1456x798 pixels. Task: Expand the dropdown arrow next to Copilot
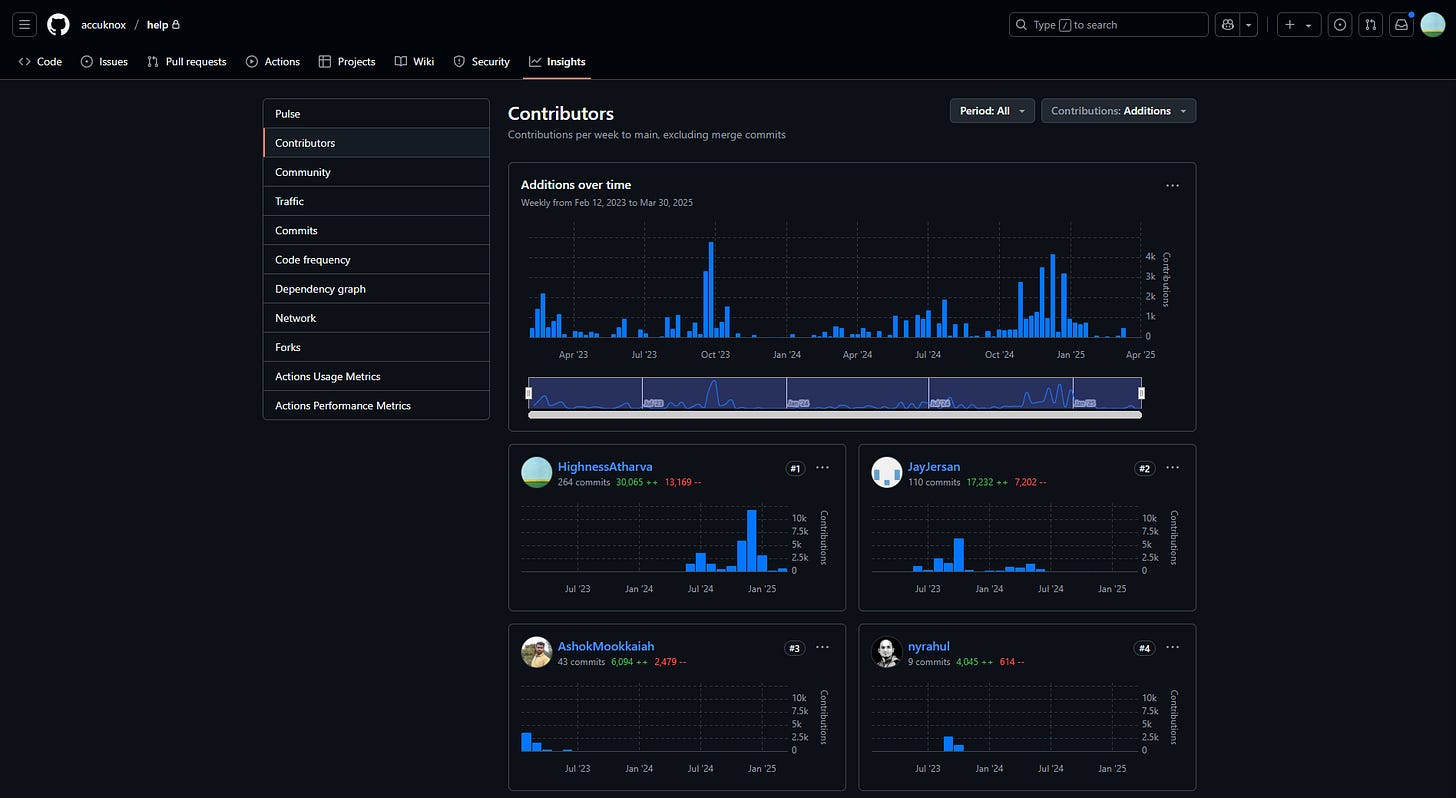coord(1249,24)
